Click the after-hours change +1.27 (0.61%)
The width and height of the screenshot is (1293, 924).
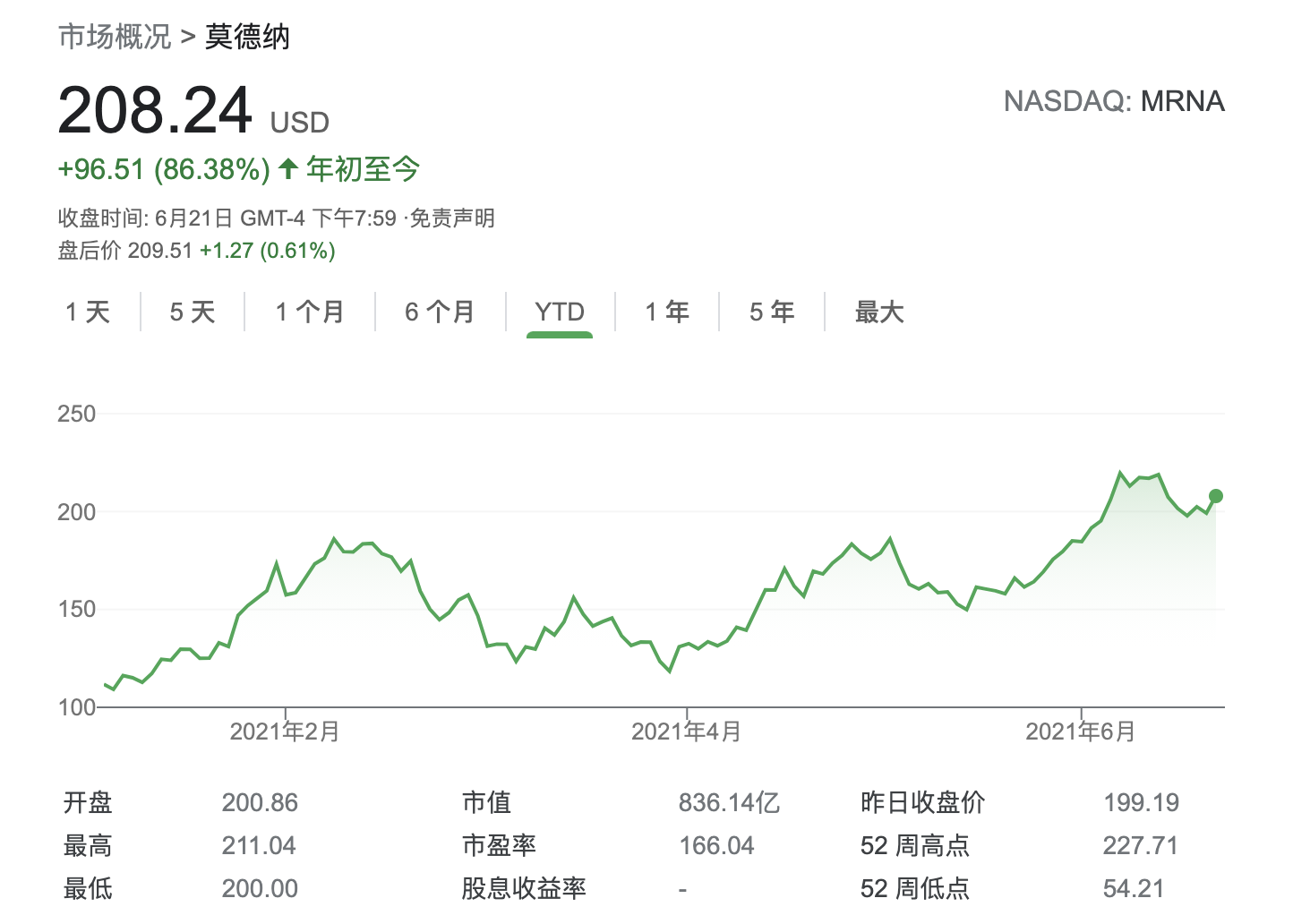point(268,251)
